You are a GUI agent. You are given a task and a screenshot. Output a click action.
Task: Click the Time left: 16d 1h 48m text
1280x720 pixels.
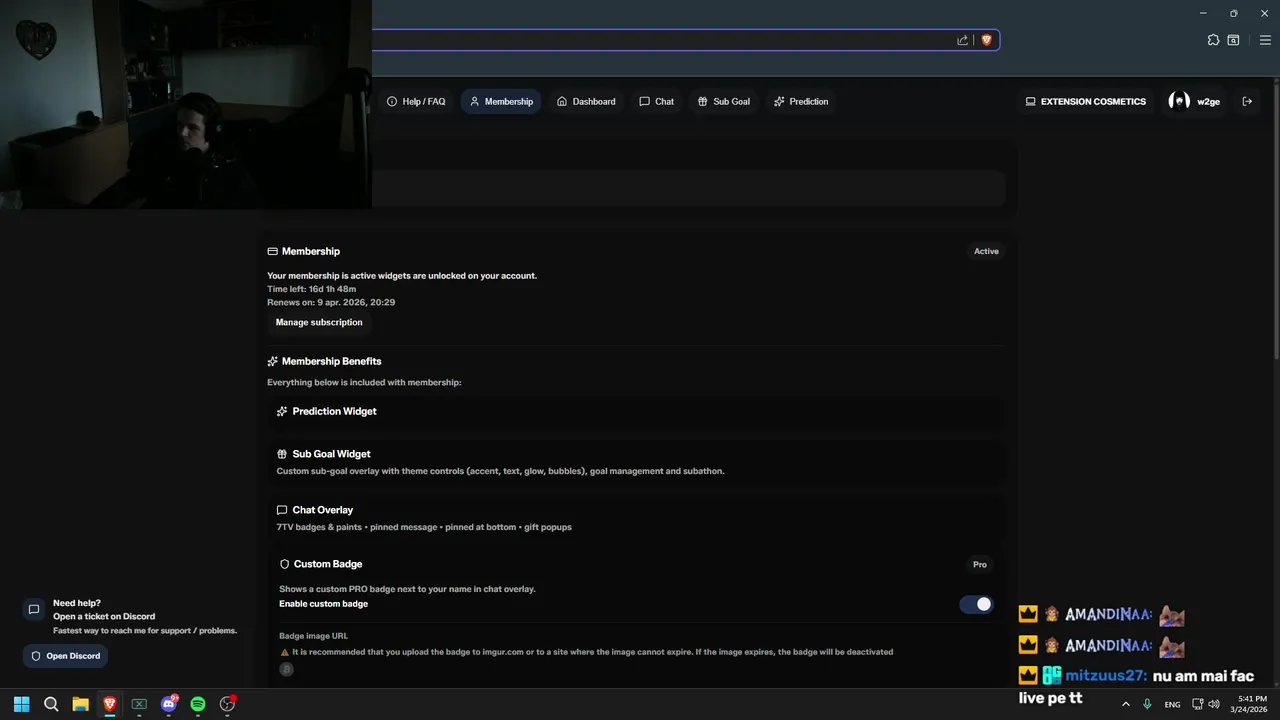tap(311, 289)
